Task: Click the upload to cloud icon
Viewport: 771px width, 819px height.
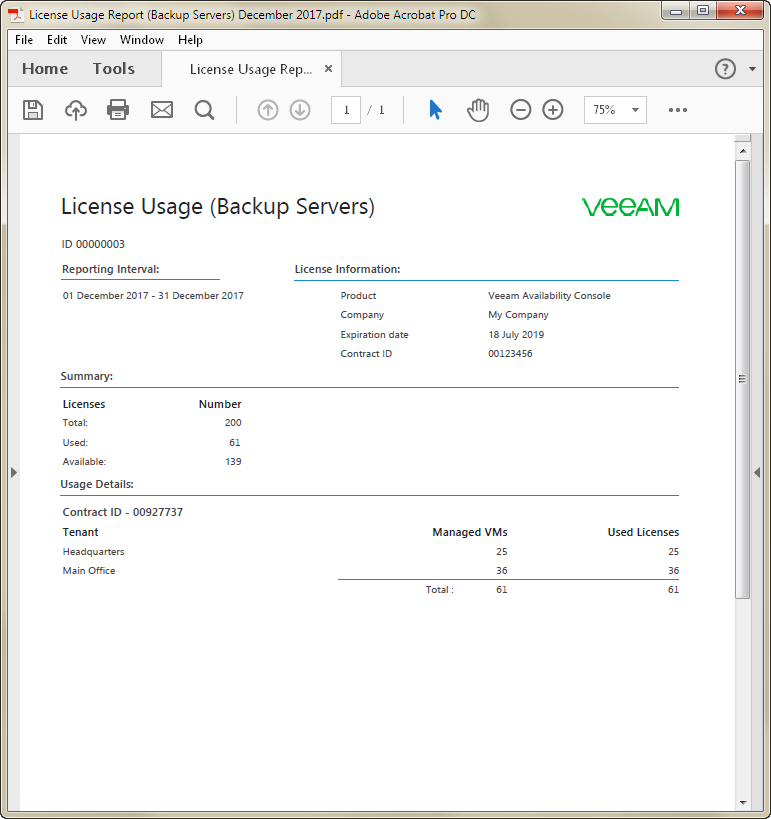Action: [x=76, y=110]
